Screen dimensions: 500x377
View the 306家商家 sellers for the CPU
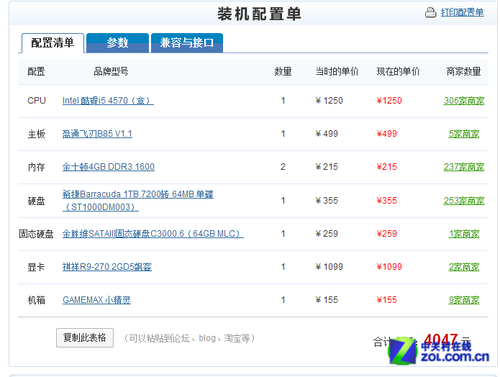point(464,101)
